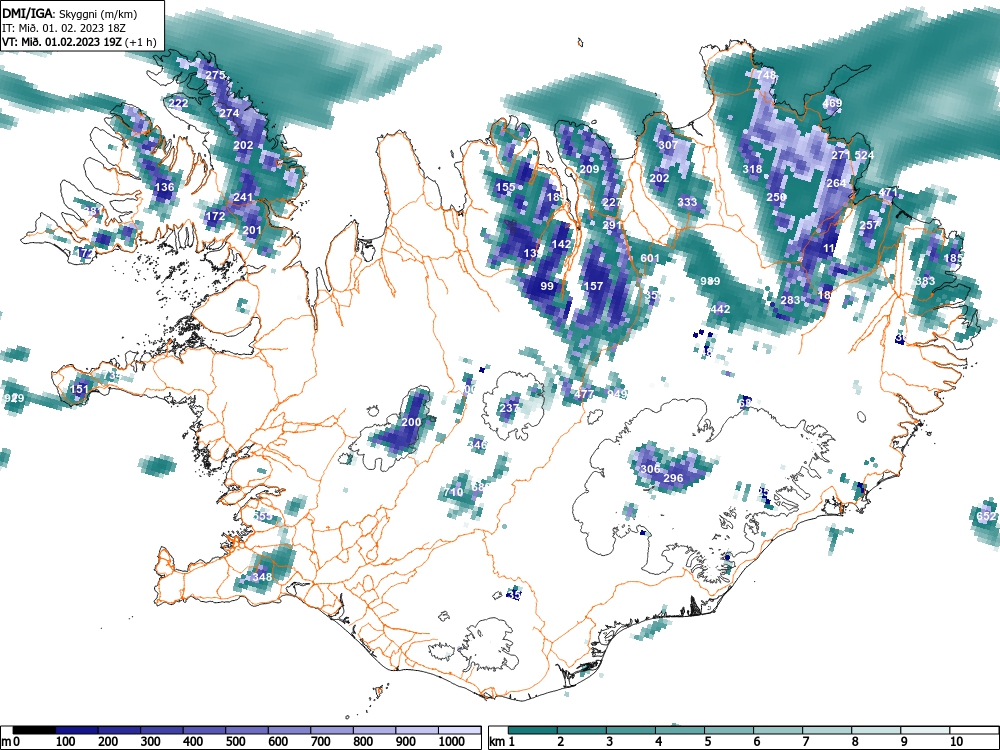Click the '383' visibility value in the east
This screenshot has width=1000, height=750.
point(925,281)
